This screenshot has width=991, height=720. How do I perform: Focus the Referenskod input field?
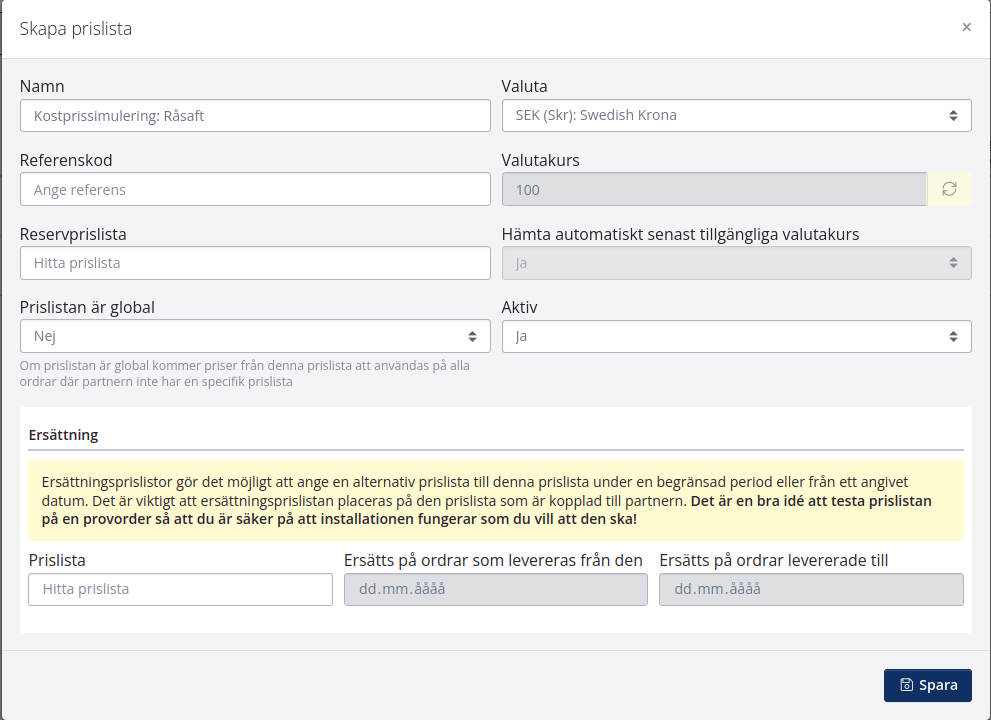tap(255, 189)
